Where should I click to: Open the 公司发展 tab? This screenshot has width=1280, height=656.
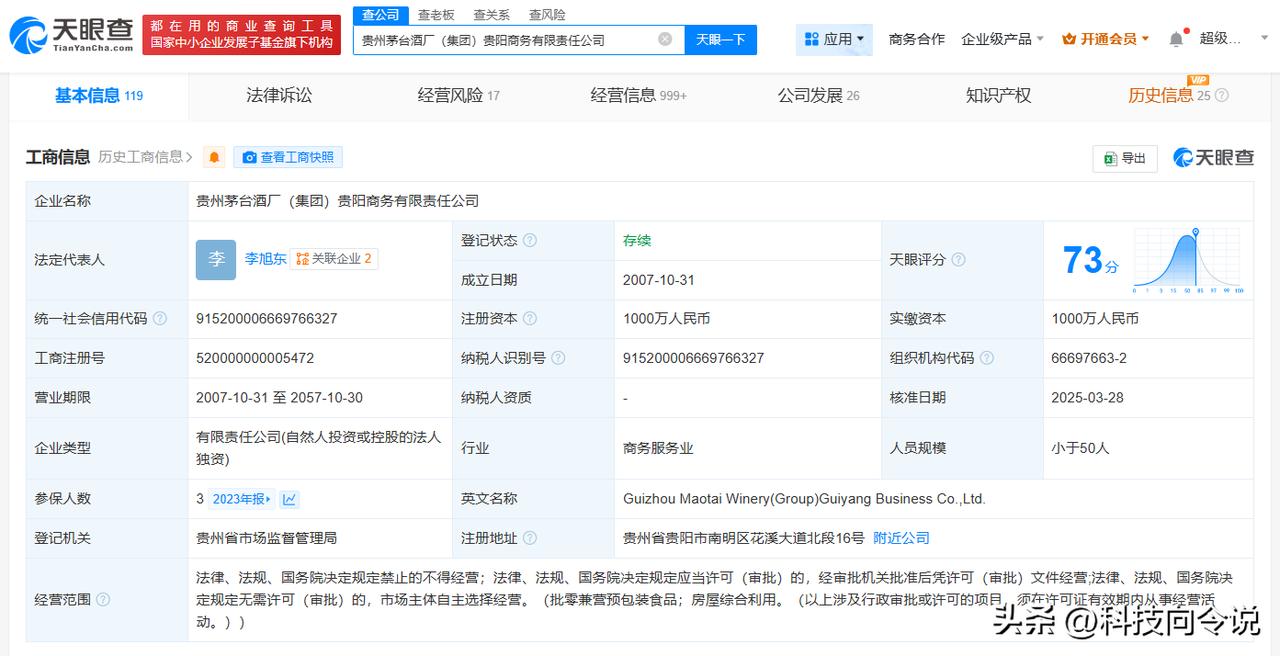(818, 95)
